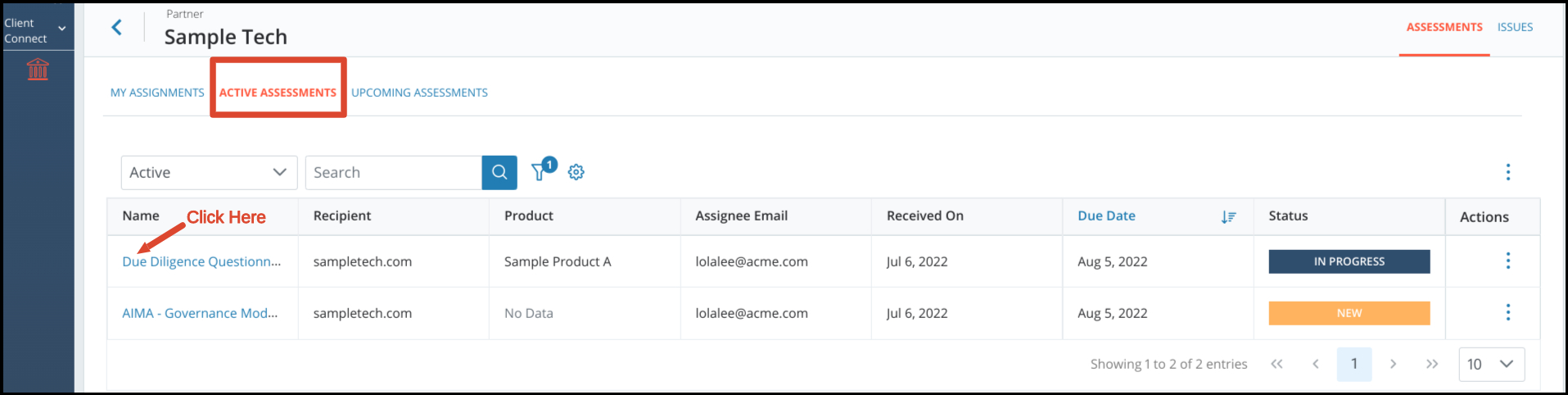Screen dimensions: 1568x395
Task: Click the back arrow beside Partner
Action: tap(116, 28)
